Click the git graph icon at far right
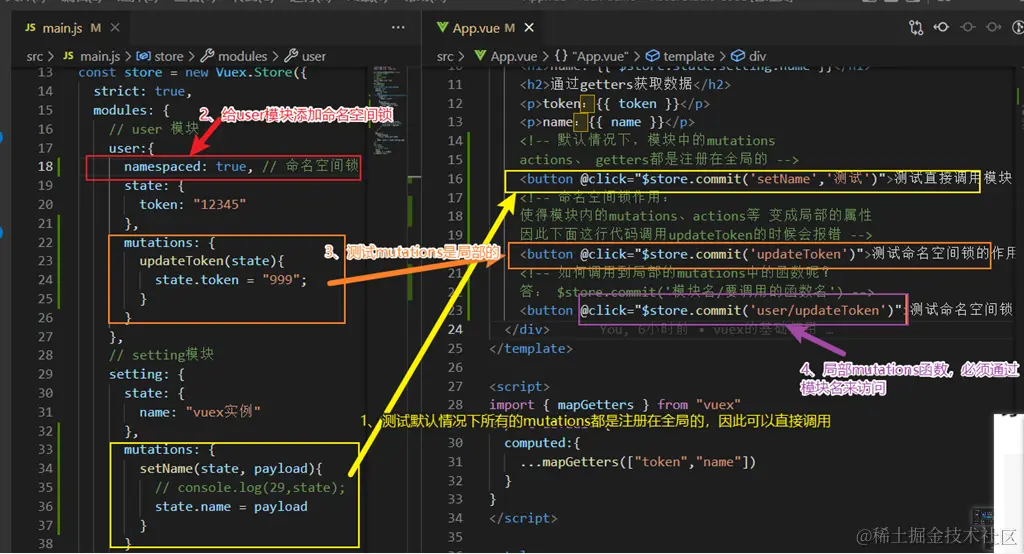Viewport: 1024px width, 554px height. coord(1017,27)
